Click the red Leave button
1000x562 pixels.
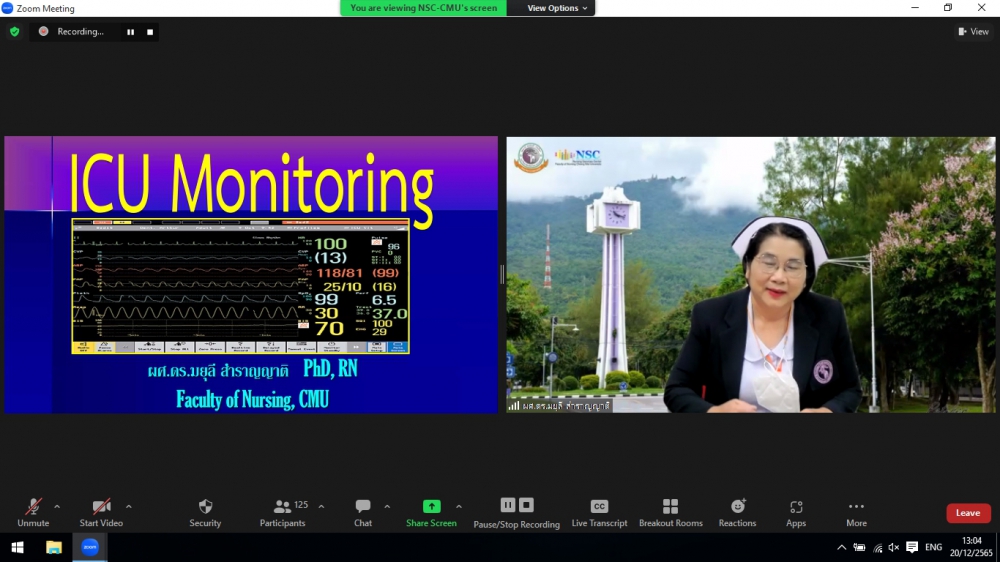968,513
